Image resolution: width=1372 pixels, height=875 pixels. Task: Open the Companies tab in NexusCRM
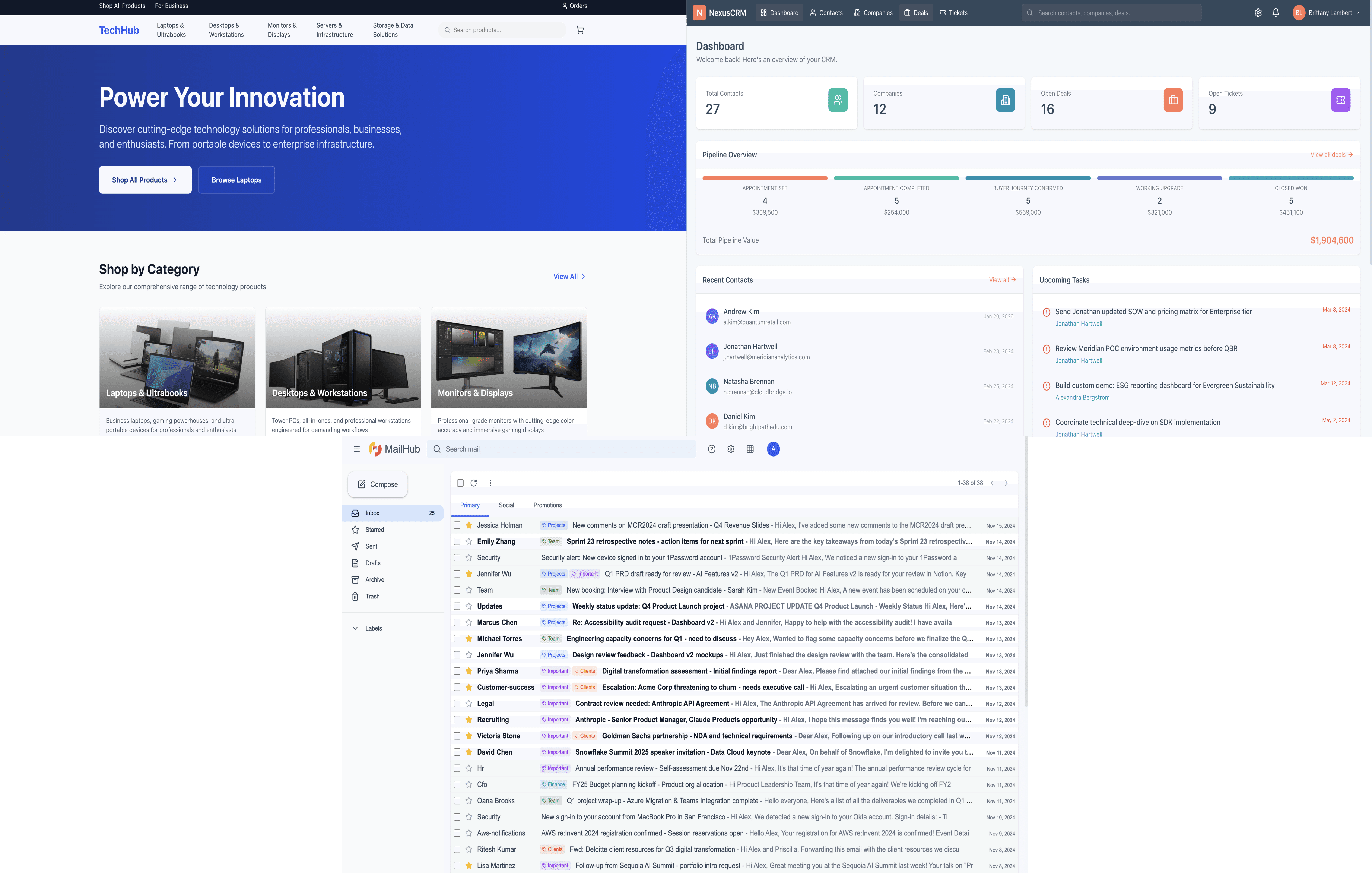tap(873, 13)
